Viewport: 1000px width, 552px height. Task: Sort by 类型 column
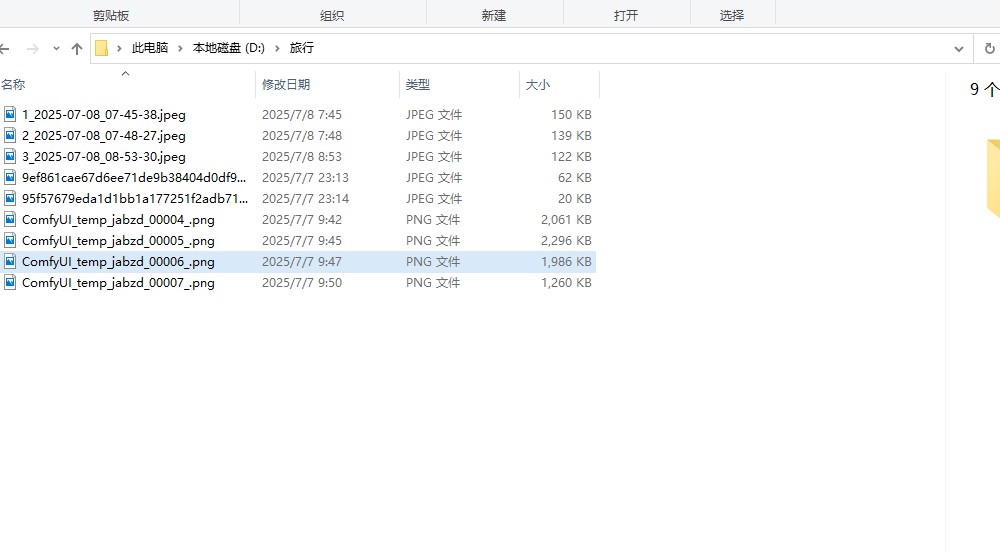tap(418, 84)
